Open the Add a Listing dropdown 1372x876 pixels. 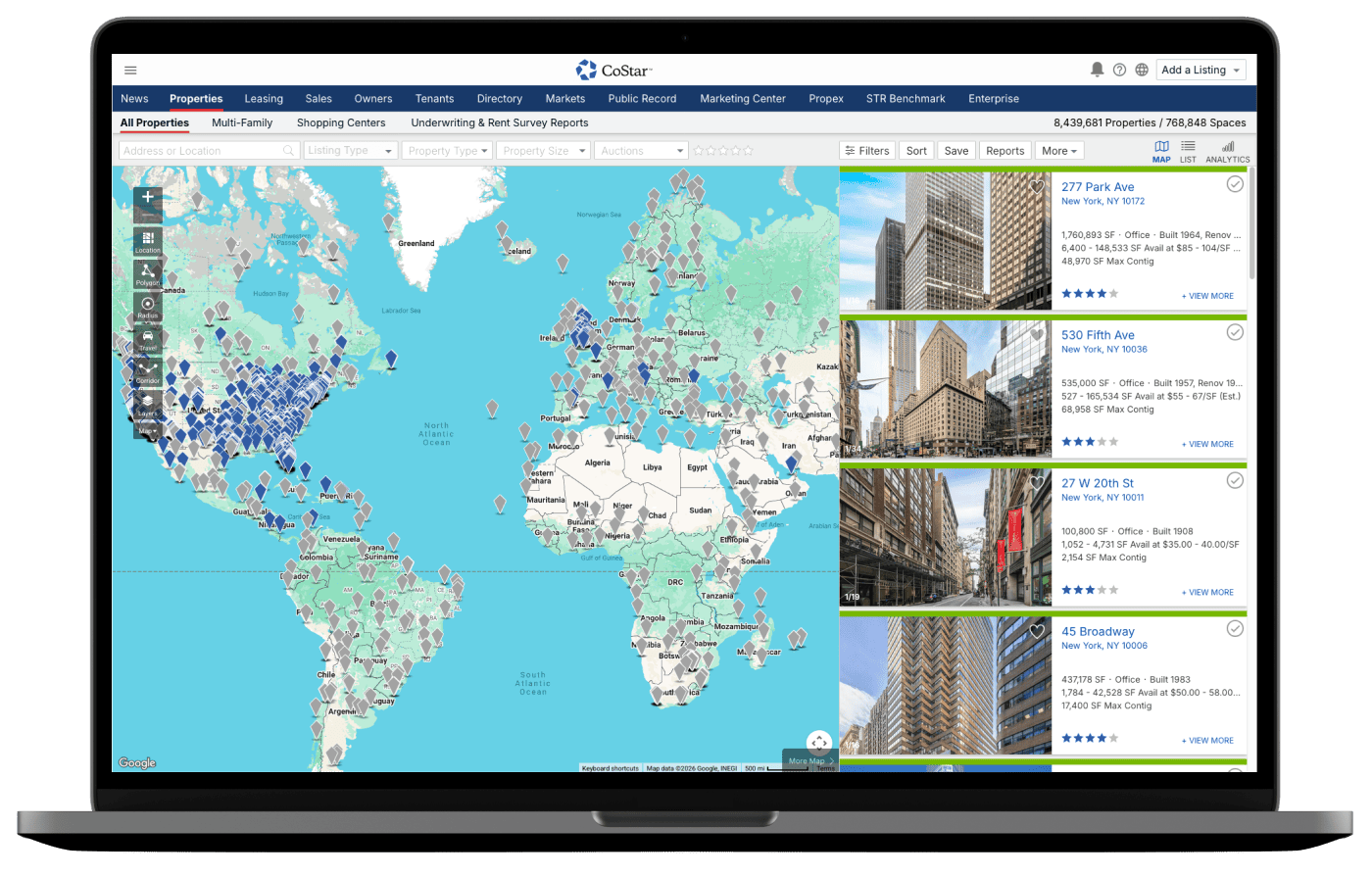pyautogui.click(x=1201, y=70)
